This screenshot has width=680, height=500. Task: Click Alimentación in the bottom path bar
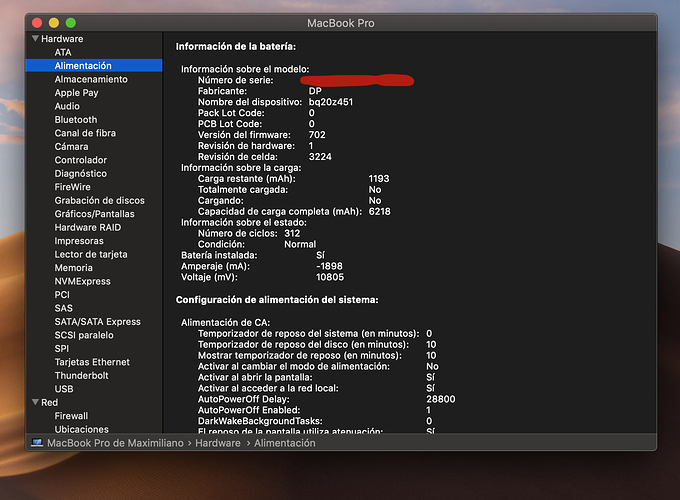(x=284, y=443)
